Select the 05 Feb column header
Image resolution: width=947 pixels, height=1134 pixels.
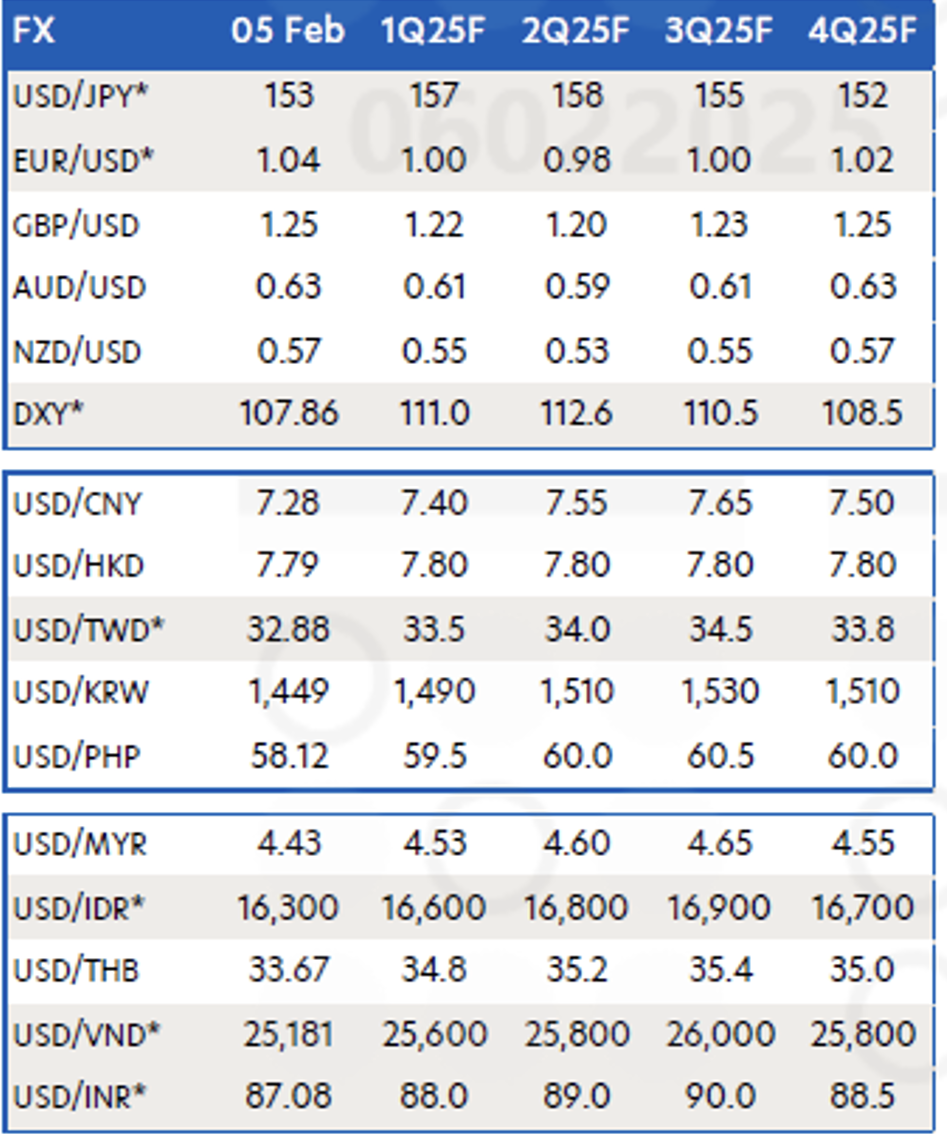(x=288, y=32)
